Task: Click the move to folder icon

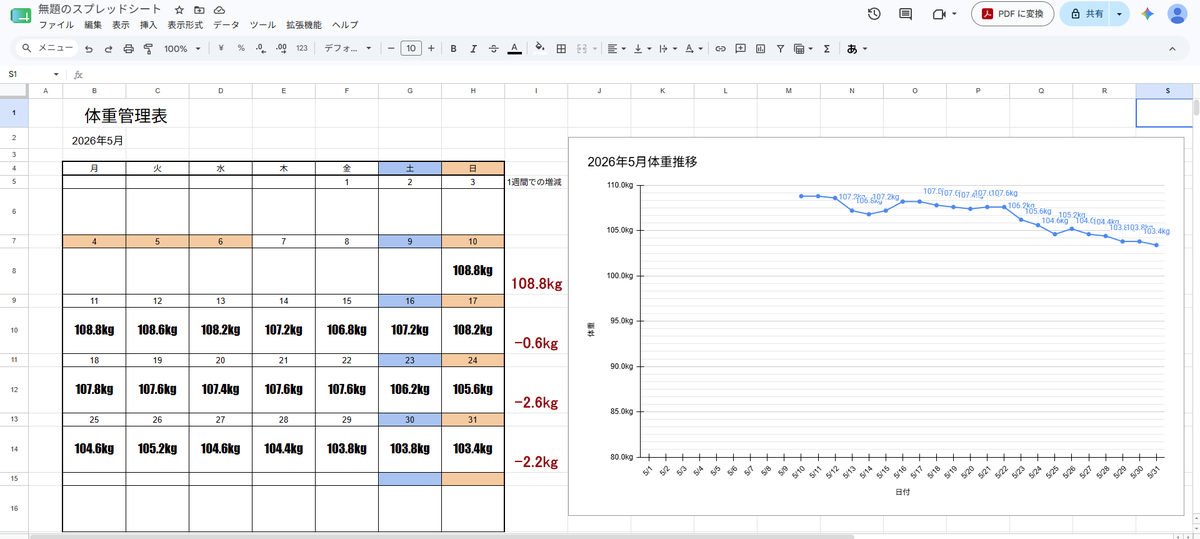Action: coord(199,9)
